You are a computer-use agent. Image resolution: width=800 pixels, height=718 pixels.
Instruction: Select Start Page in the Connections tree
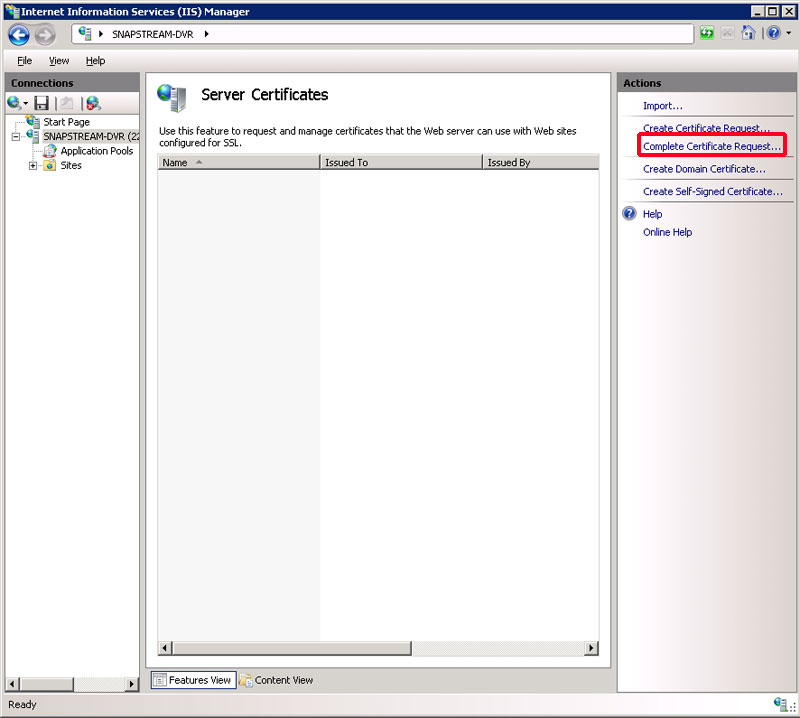[x=66, y=122]
